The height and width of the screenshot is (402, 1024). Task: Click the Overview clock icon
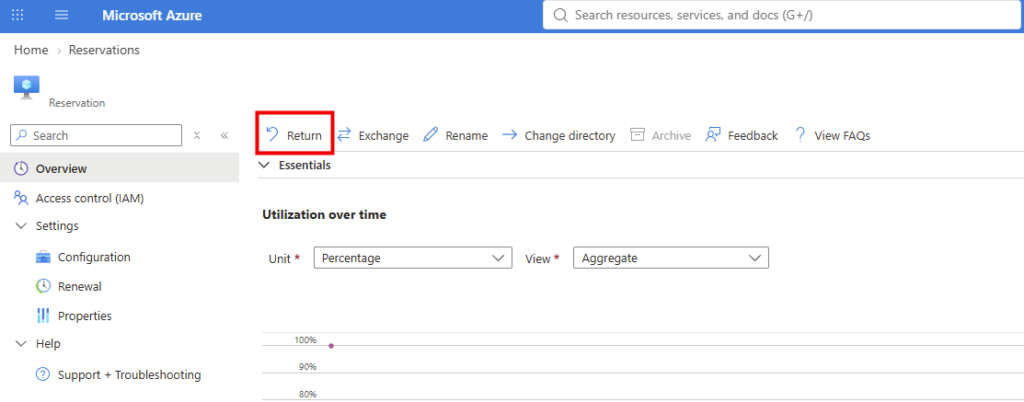tap(21, 168)
